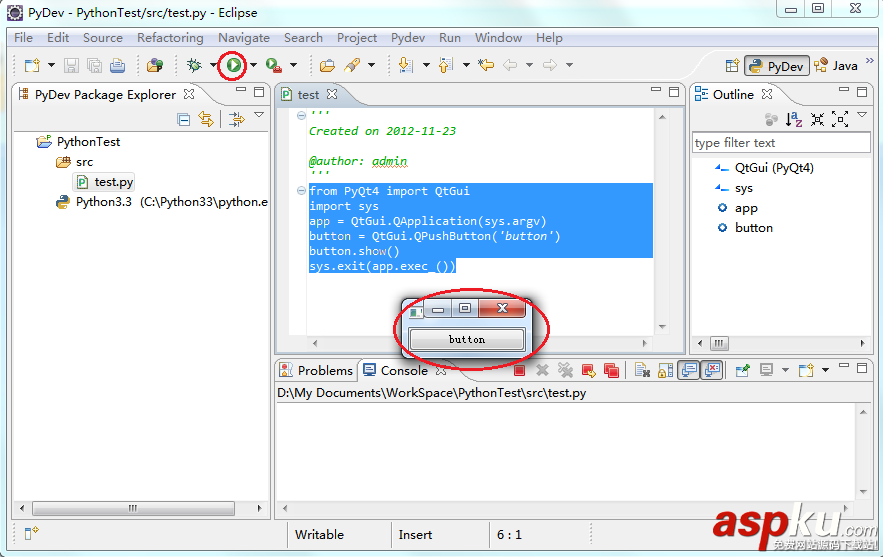Open the New wizard dropdown arrow
Image resolution: width=883 pixels, height=557 pixels.
coord(51,65)
